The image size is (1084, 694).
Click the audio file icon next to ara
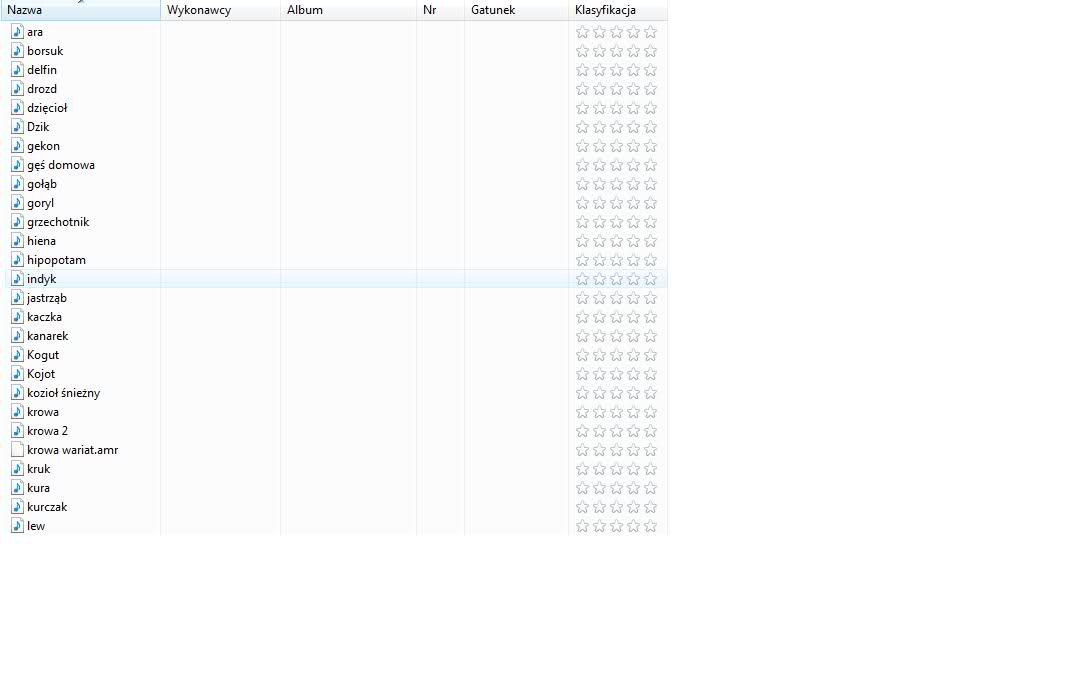click(17, 32)
